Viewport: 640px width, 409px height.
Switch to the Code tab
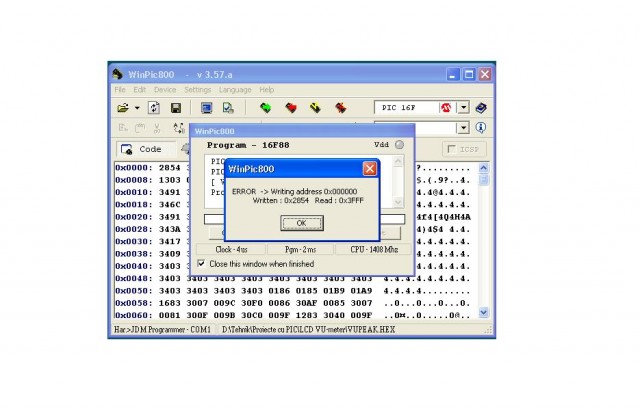(146, 149)
